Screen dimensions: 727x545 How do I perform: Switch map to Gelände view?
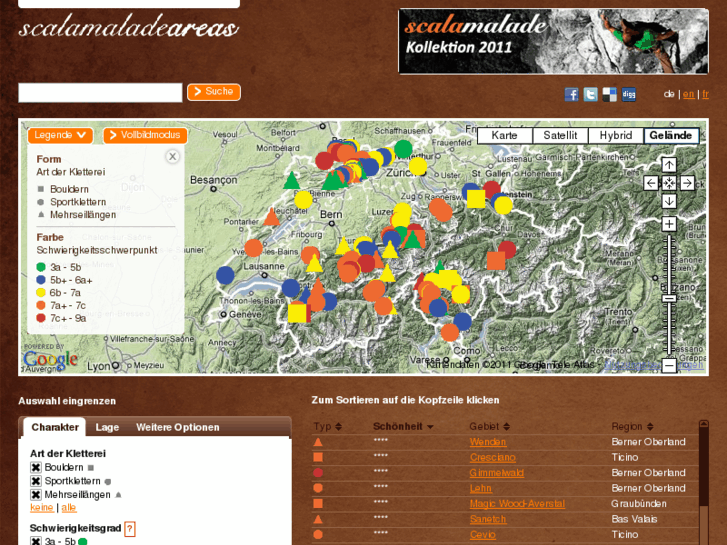coord(671,135)
